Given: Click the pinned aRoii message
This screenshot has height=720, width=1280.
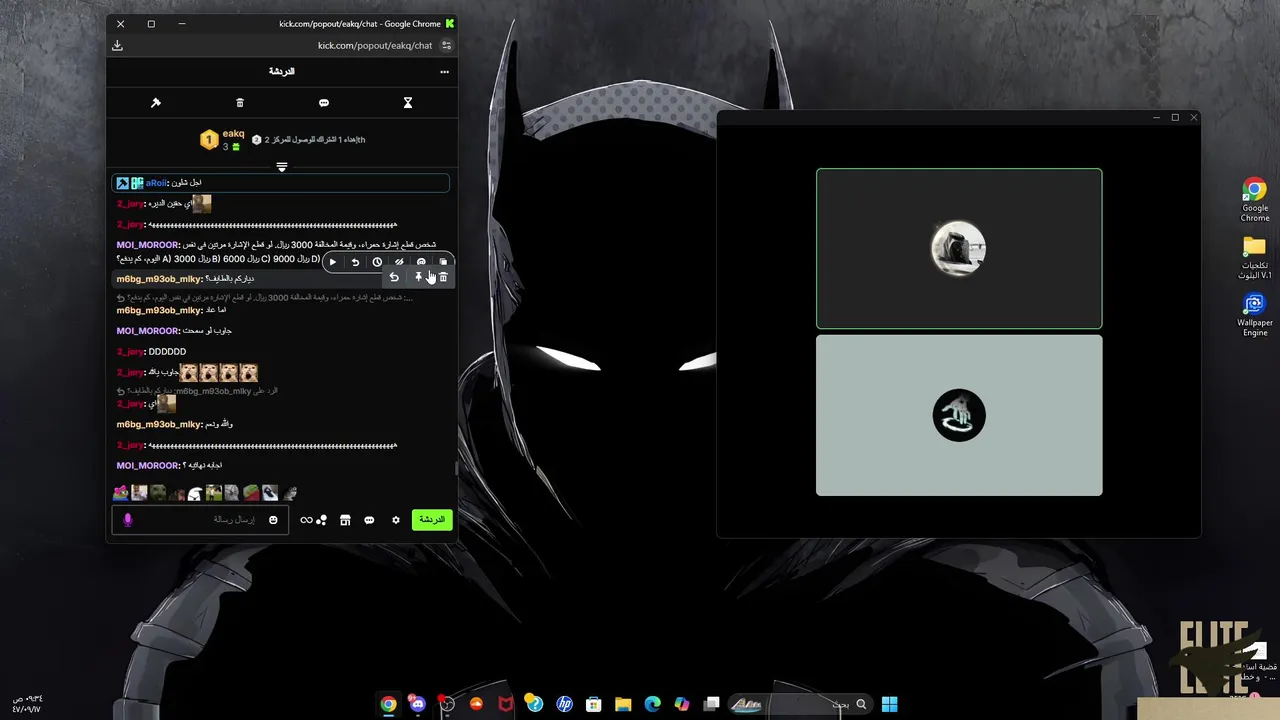Looking at the screenshot, I should (281, 183).
